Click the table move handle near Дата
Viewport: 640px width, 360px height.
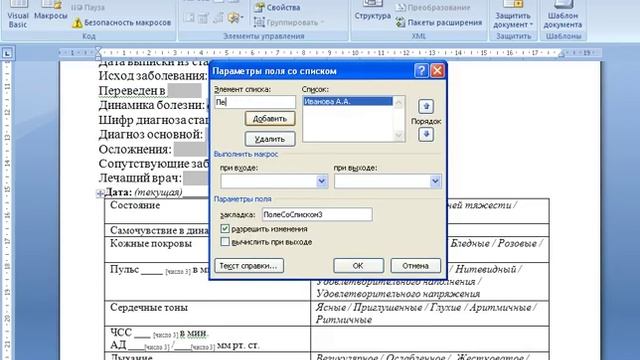100,193
